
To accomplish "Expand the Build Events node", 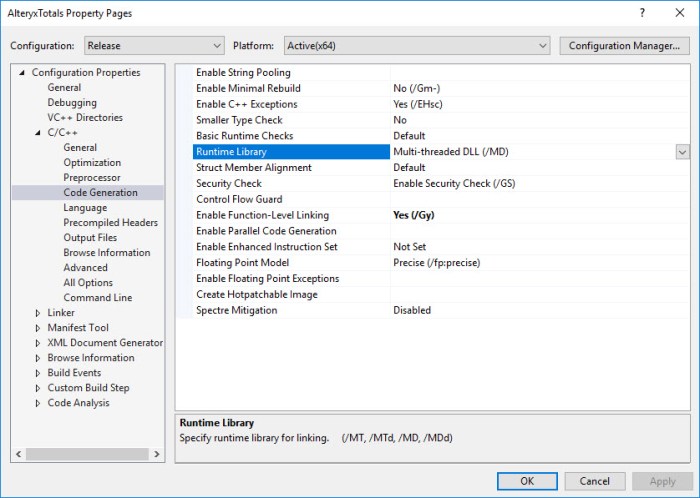I will click(x=38, y=373).
